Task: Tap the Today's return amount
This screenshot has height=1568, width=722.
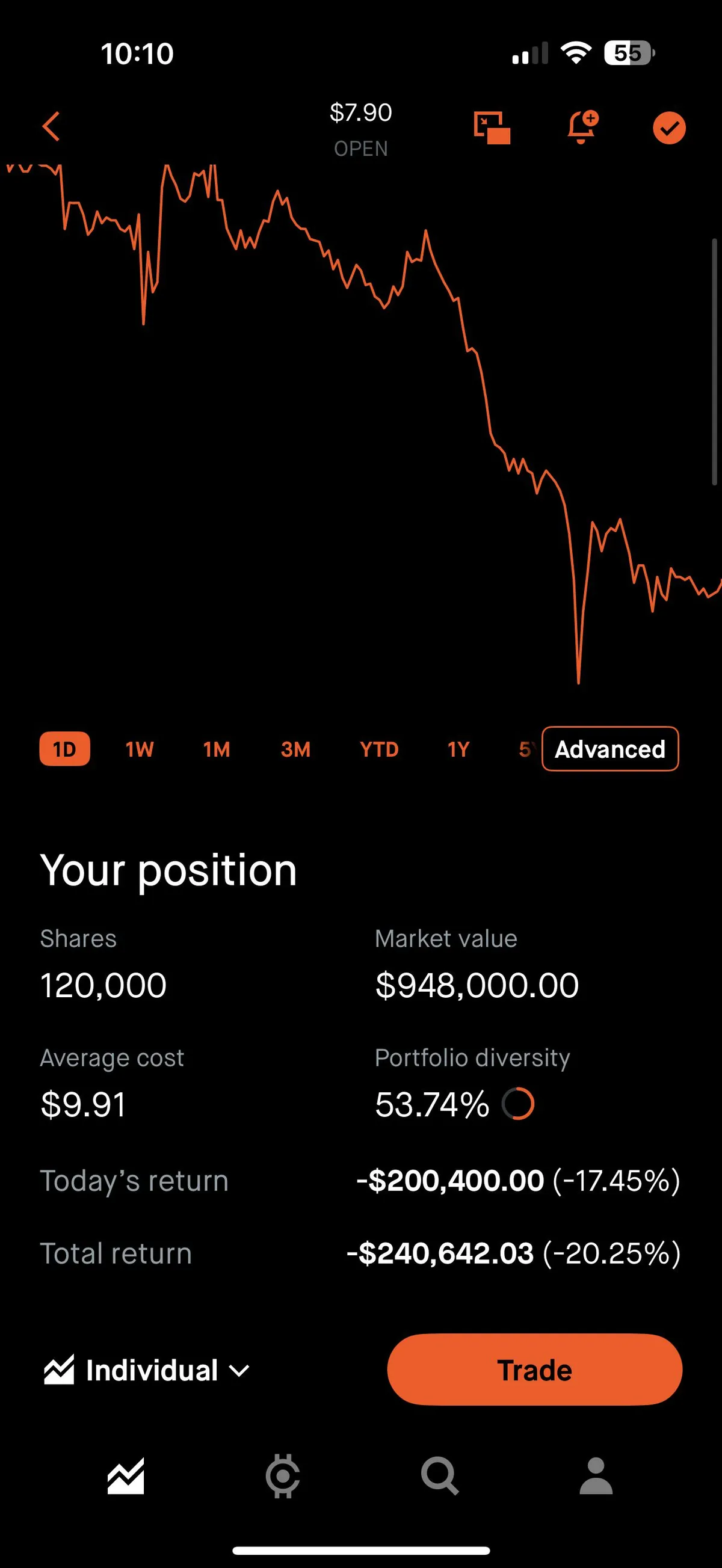Action: (451, 1180)
